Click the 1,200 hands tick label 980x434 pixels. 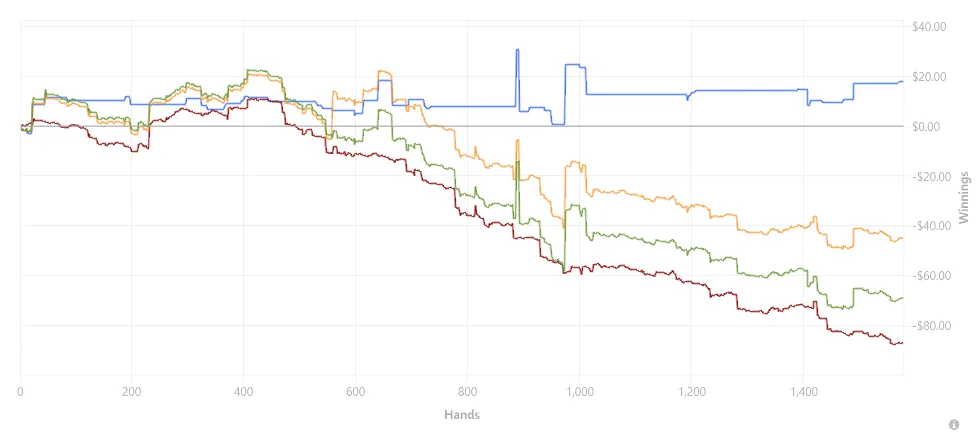pyautogui.click(x=691, y=393)
